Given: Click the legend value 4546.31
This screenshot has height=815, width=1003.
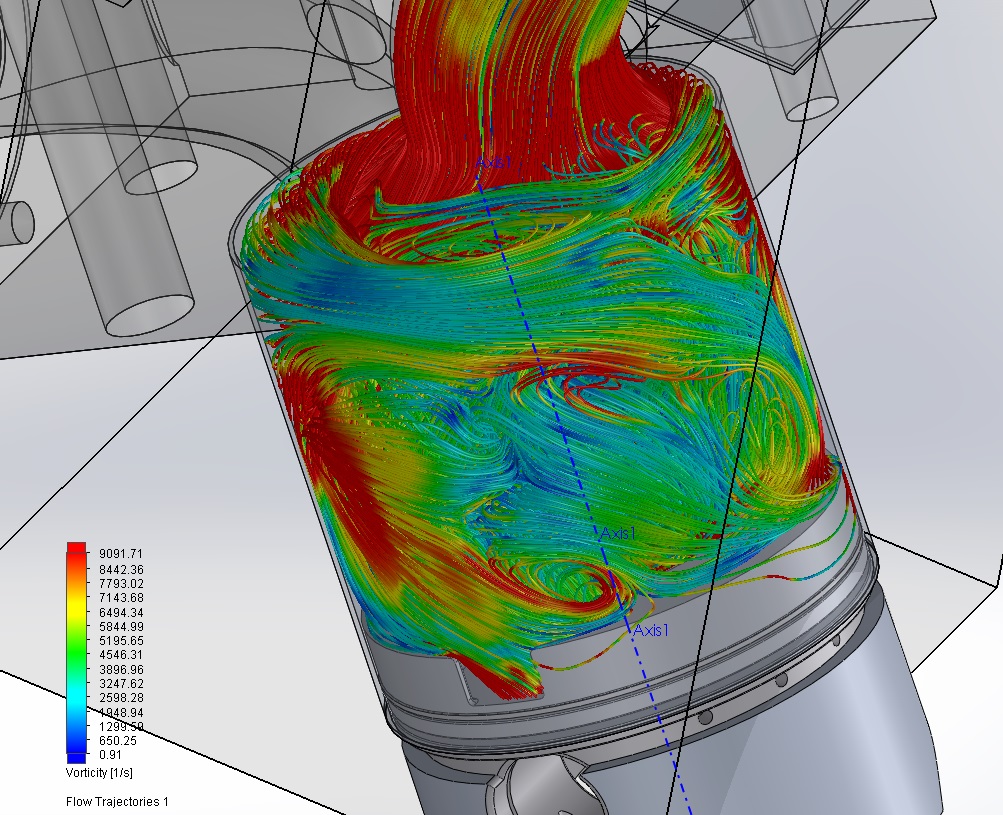Looking at the screenshot, I should coord(121,655).
